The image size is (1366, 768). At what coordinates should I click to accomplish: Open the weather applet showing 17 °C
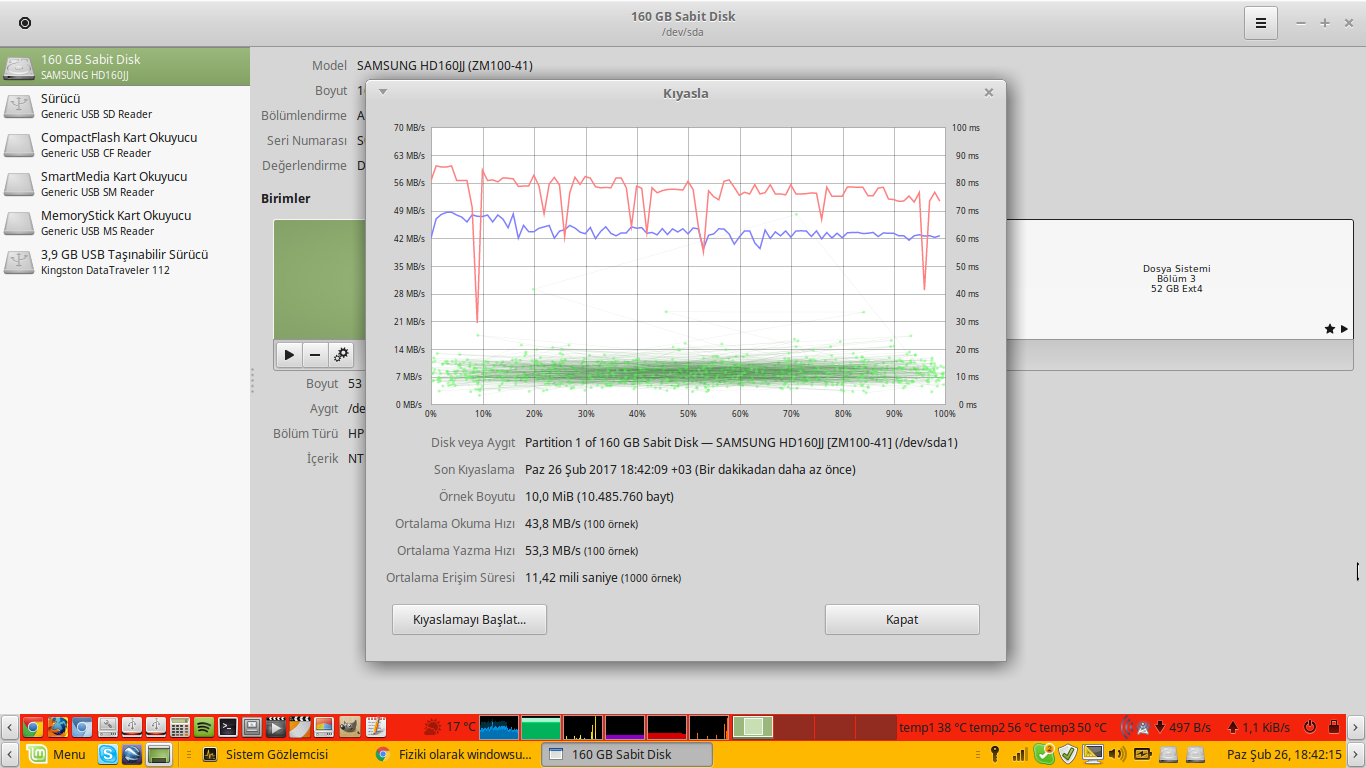[449, 727]
